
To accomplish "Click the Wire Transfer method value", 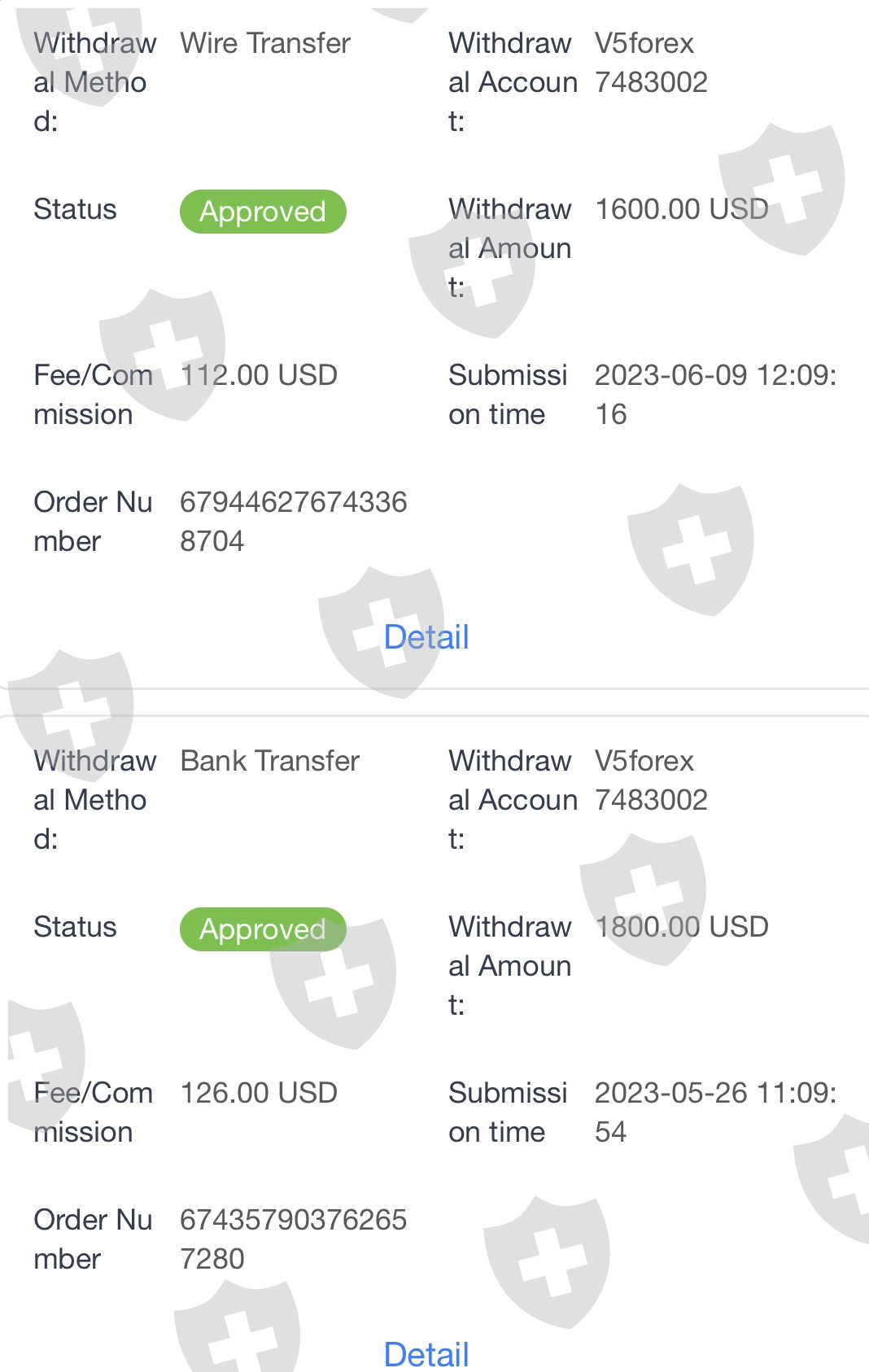I will click(x=265, y=43).
